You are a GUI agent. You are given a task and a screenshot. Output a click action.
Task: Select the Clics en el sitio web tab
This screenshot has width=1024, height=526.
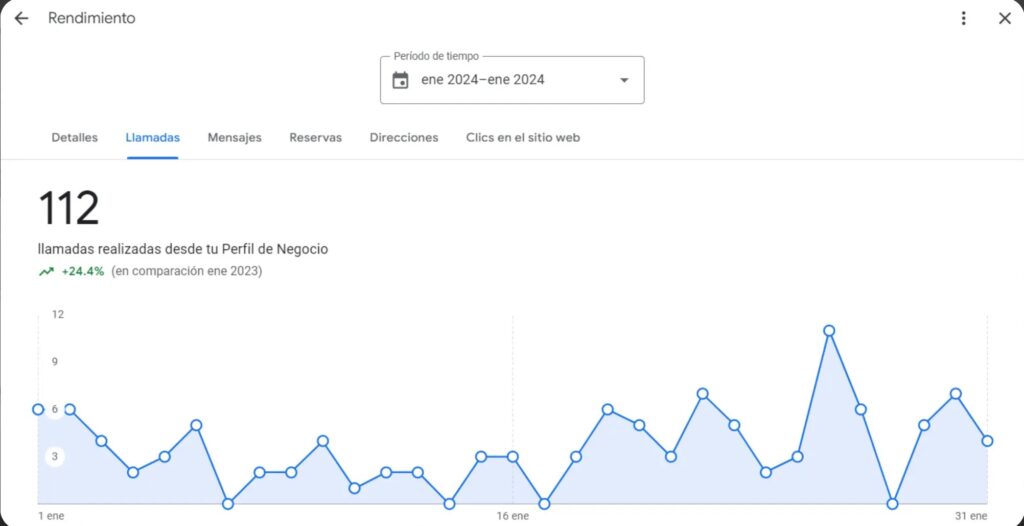click(522, 138)
